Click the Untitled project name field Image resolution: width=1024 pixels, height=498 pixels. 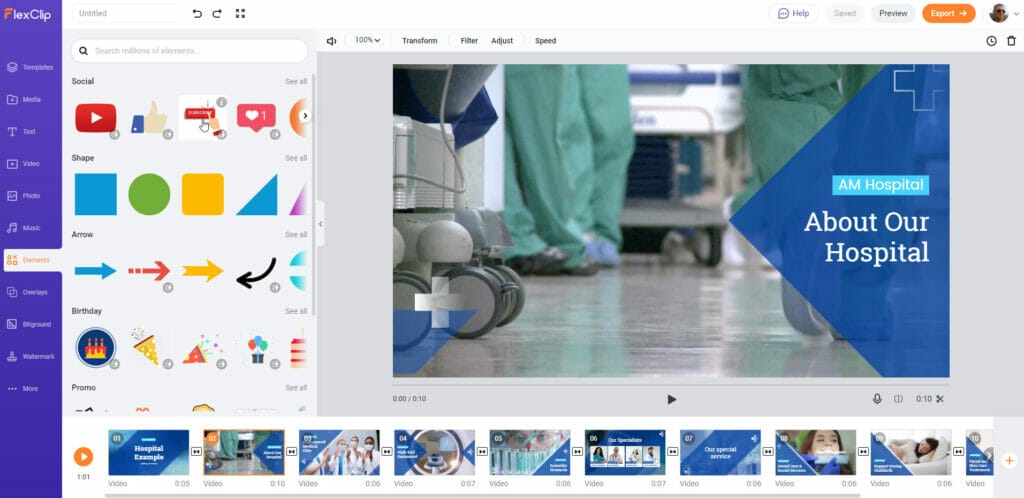click(x=127, y=13)
